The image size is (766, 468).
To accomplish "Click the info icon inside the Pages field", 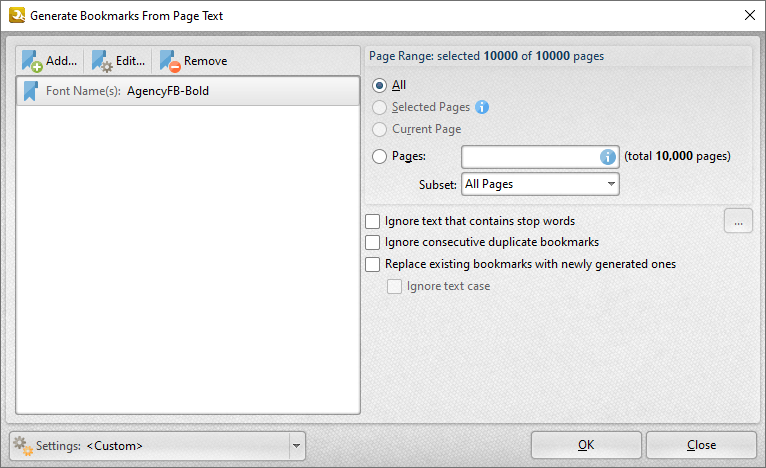I will (x=608, y=157).
